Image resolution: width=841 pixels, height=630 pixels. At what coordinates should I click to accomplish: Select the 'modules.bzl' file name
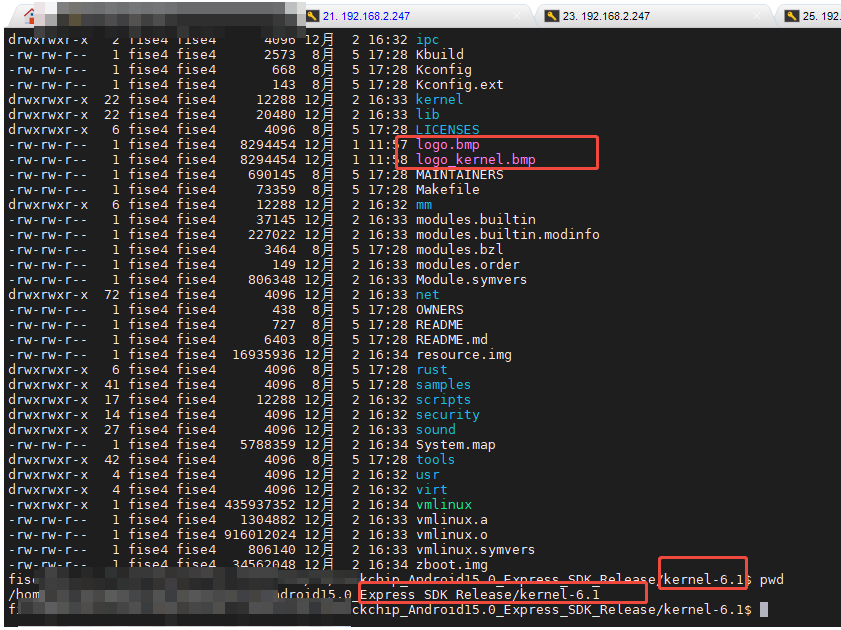(460, 250)
